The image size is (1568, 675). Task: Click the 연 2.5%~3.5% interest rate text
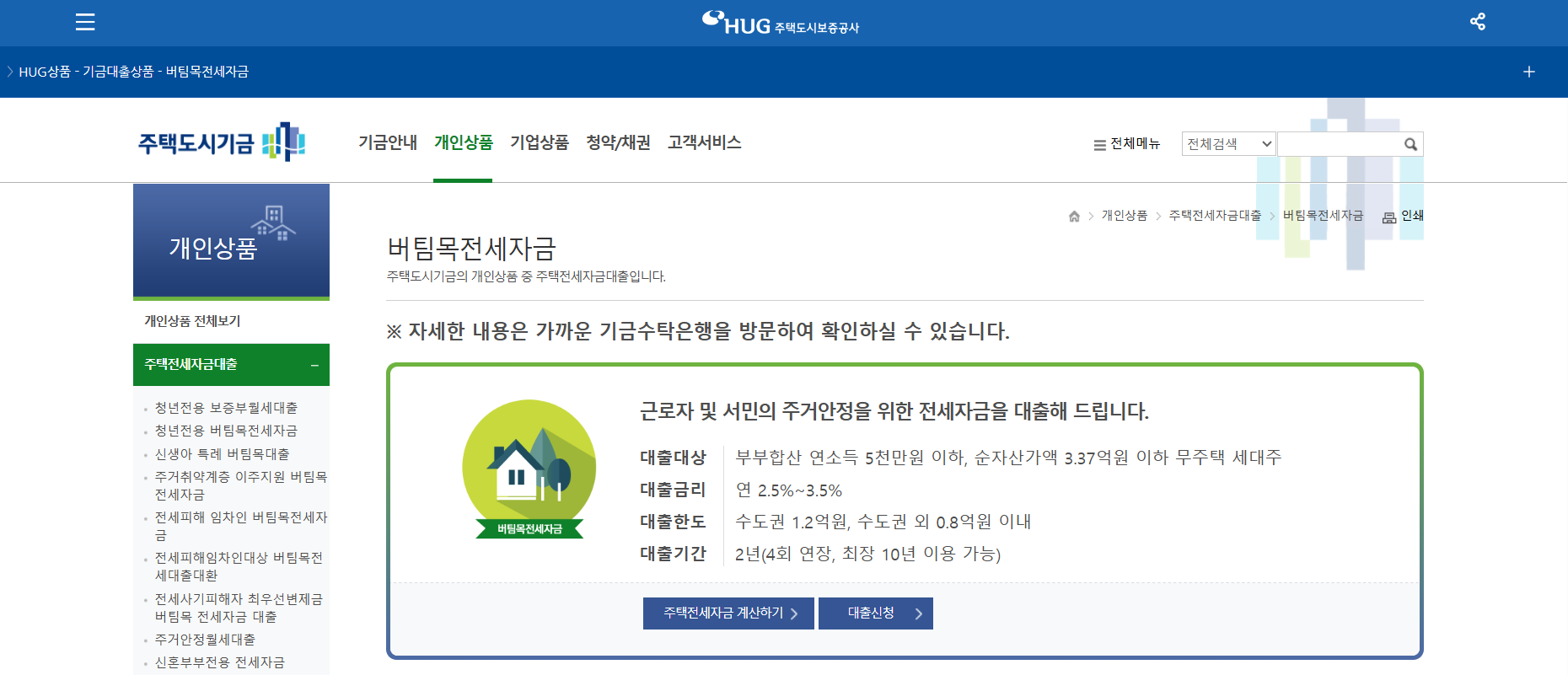coord(789,490)
